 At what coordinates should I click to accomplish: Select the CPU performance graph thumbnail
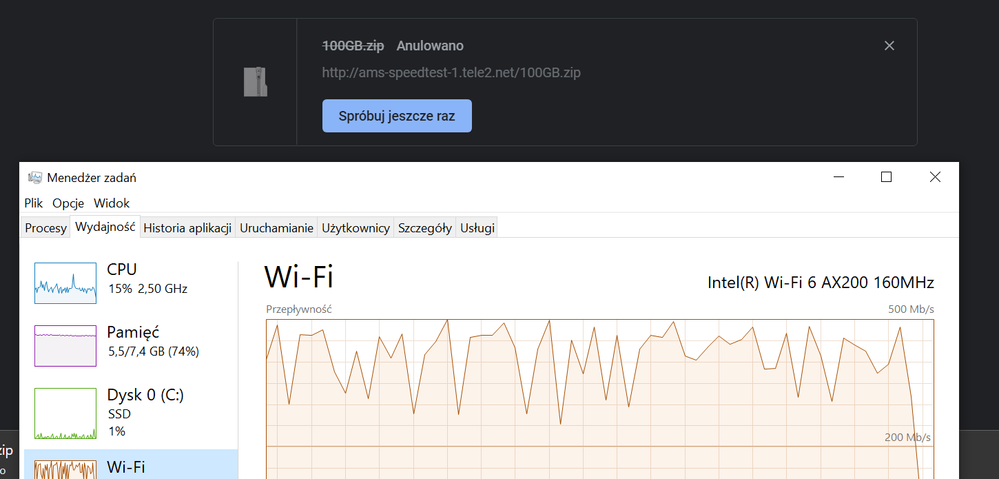pos(66,283)
